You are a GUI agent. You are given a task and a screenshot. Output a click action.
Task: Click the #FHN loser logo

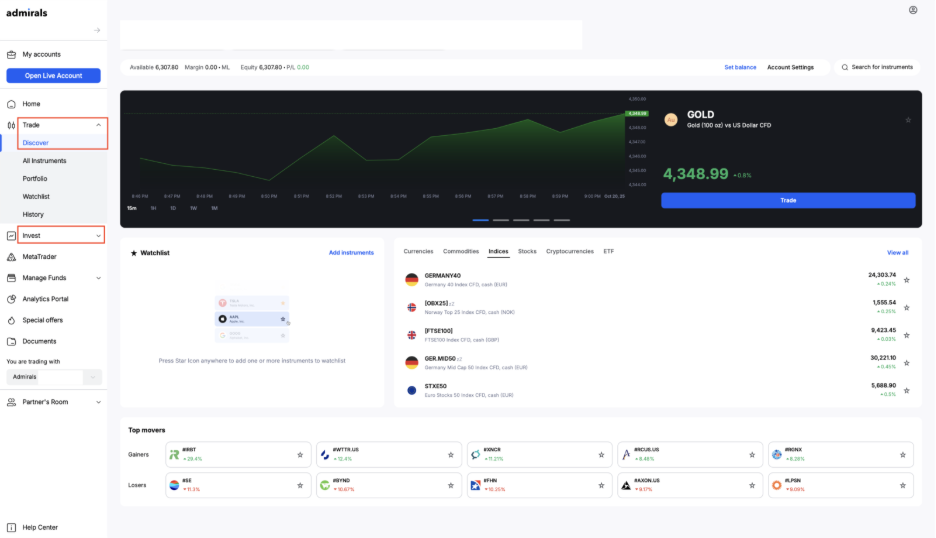click(x=475, y=485)
